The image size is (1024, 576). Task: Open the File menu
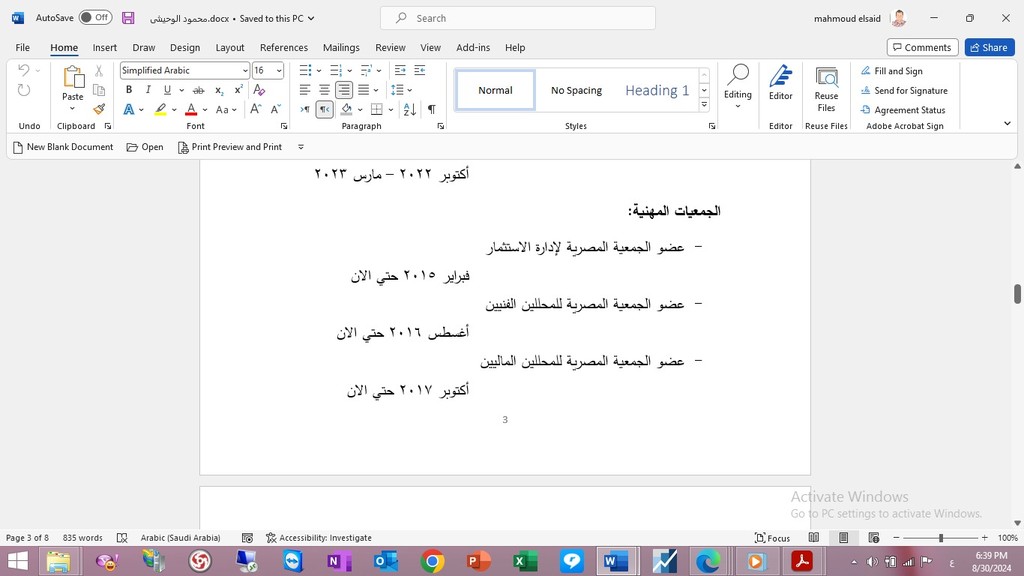[23, 48]
